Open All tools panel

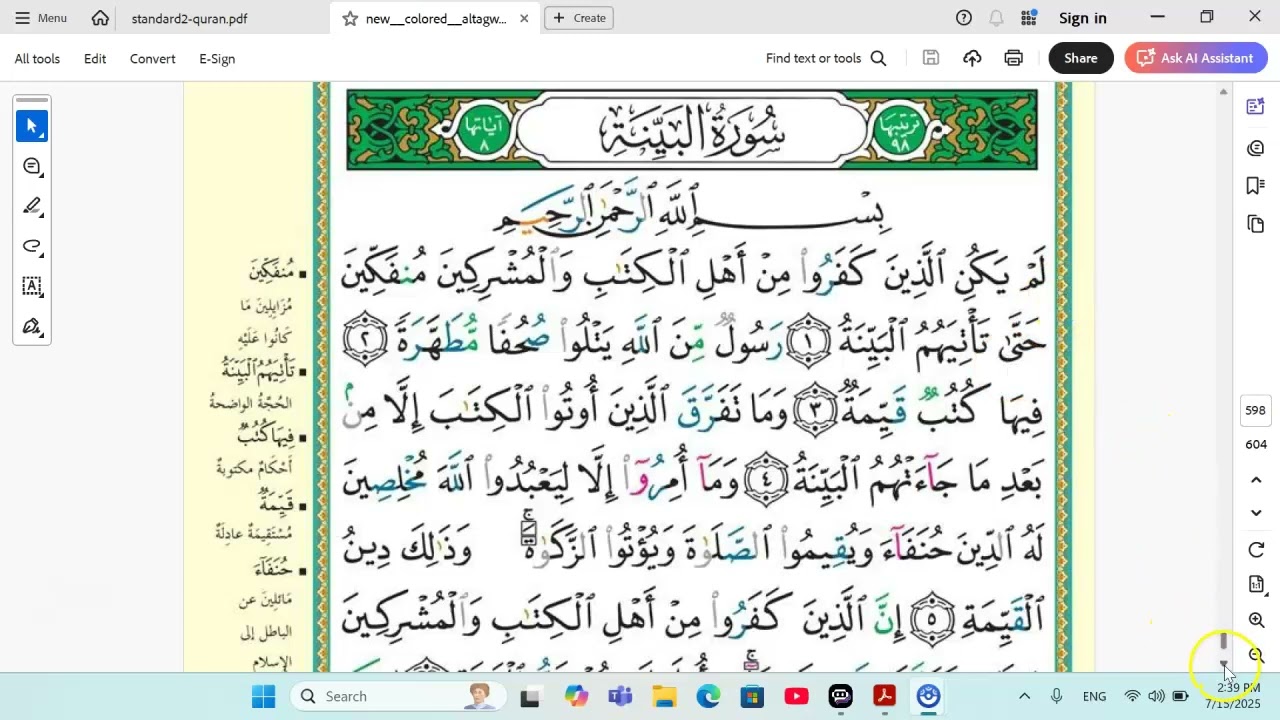(37, 58)
